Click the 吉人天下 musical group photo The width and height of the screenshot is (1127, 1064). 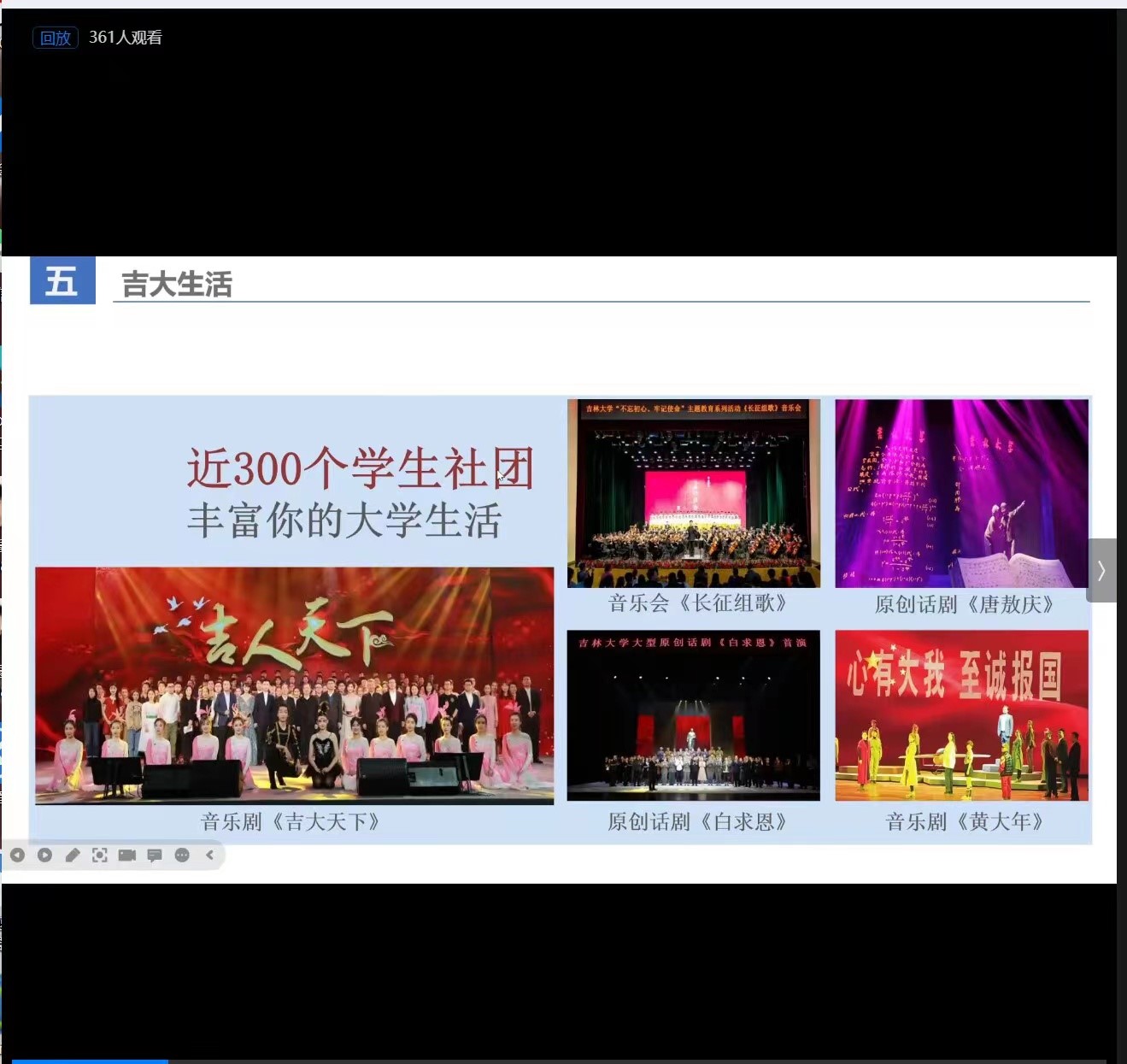294,685
